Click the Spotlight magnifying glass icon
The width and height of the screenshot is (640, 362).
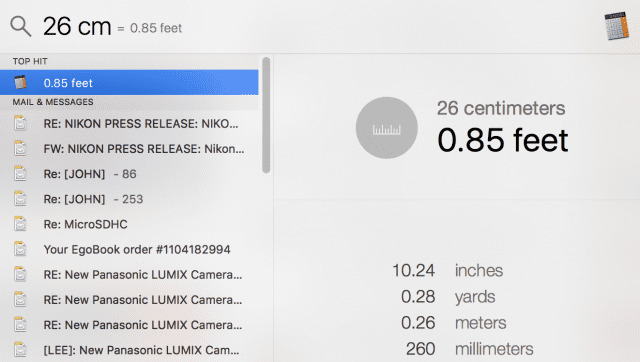21,27
